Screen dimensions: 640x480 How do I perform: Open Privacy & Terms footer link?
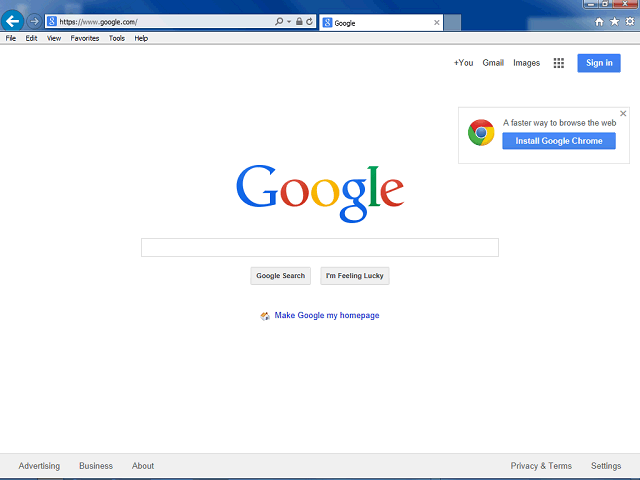541,466
